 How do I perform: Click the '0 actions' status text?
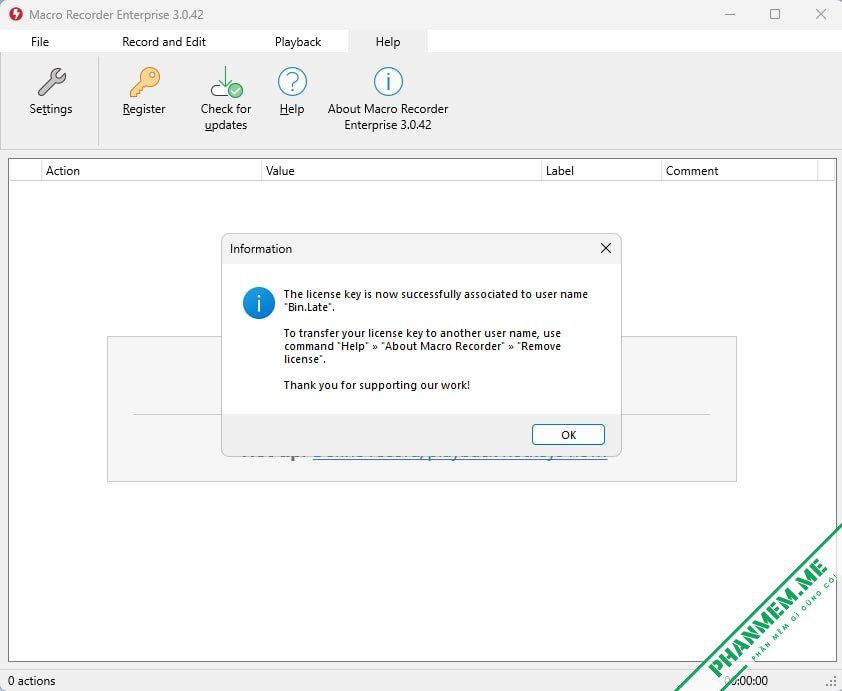coord(32,681)
